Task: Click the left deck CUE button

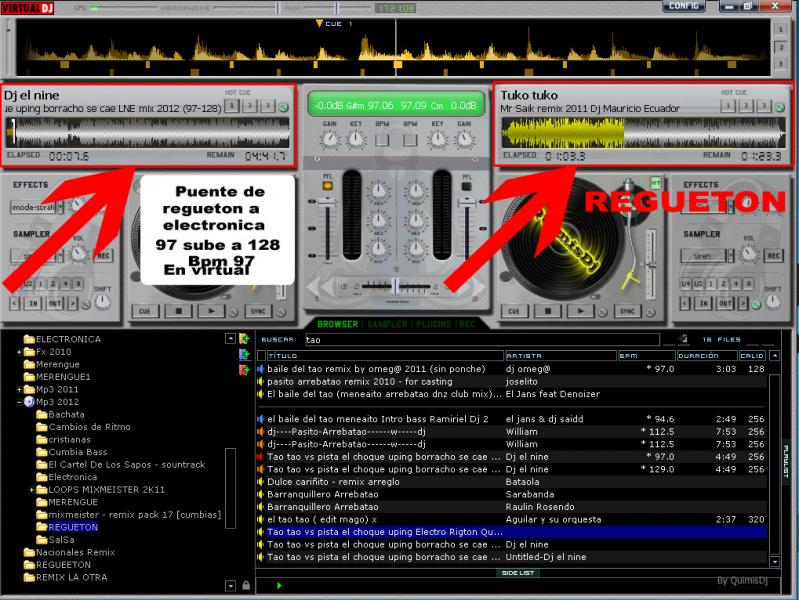Action: tap(145, 311)
